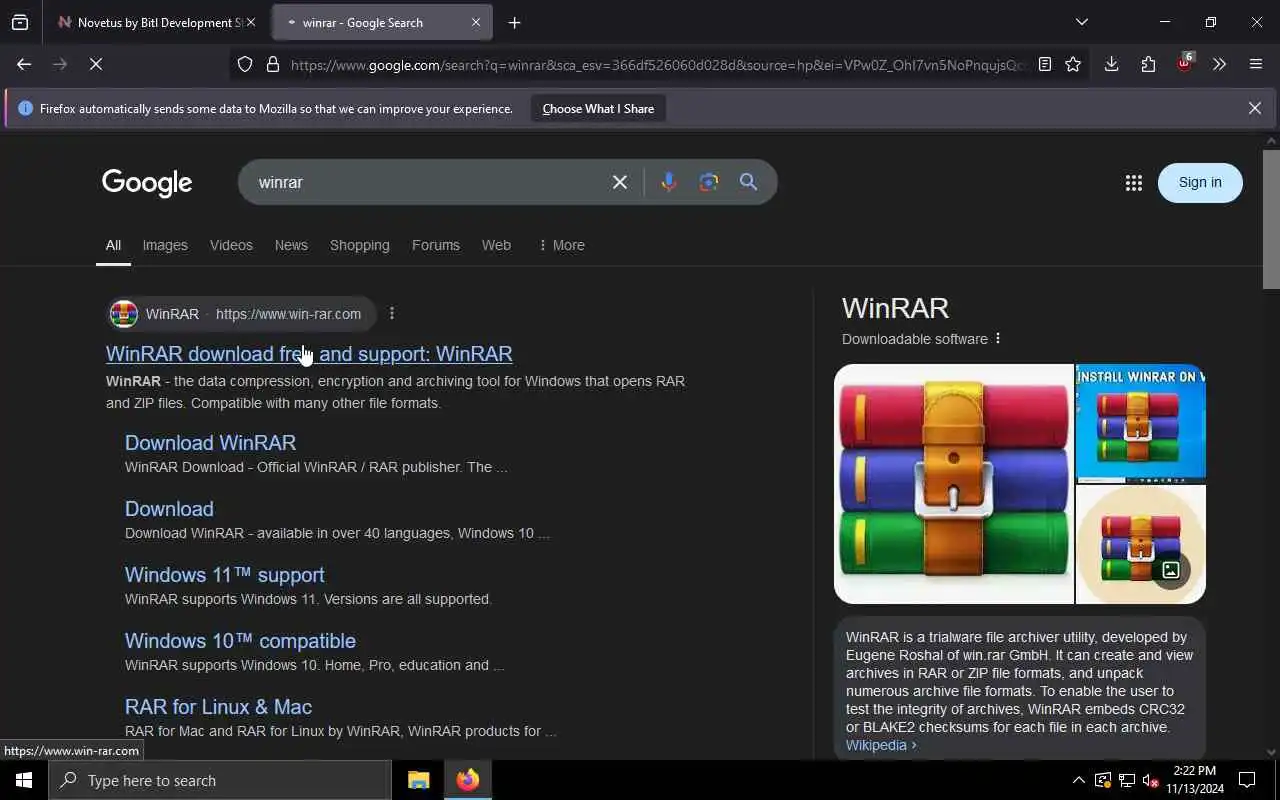The width and height of the screenshot is (1280, 800).
Task: Open the network tray icon
Action: pyautogui.click(x=1126, y=780)
